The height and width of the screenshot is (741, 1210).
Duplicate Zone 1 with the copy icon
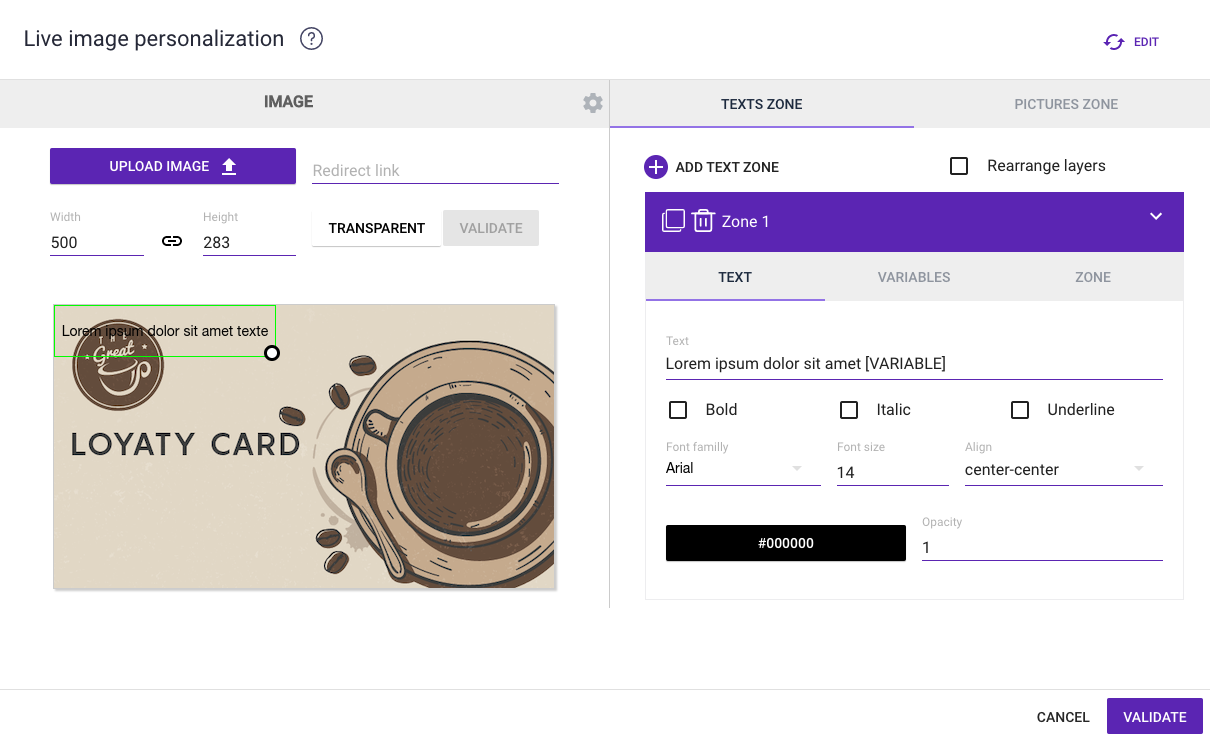coord(673,221)
